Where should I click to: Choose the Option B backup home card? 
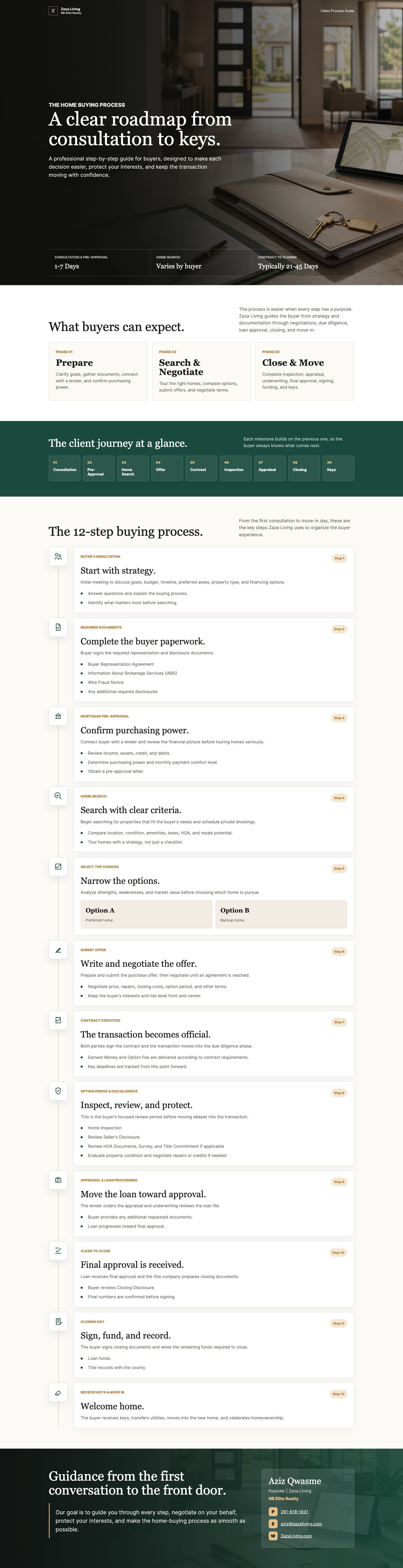pos(281,914)
